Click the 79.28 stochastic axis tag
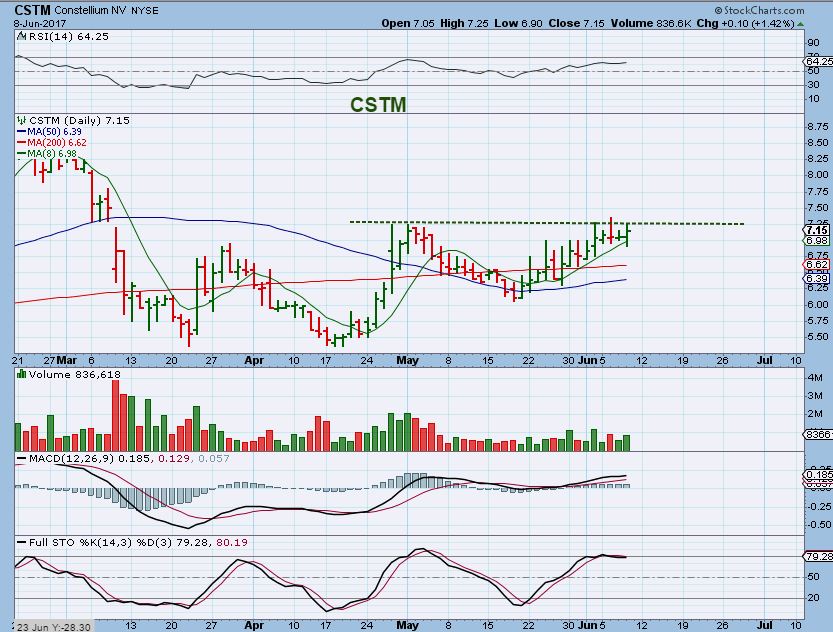The width and height of the screenshot is (833, 632). pyautogui.click(x=819, y=557)
